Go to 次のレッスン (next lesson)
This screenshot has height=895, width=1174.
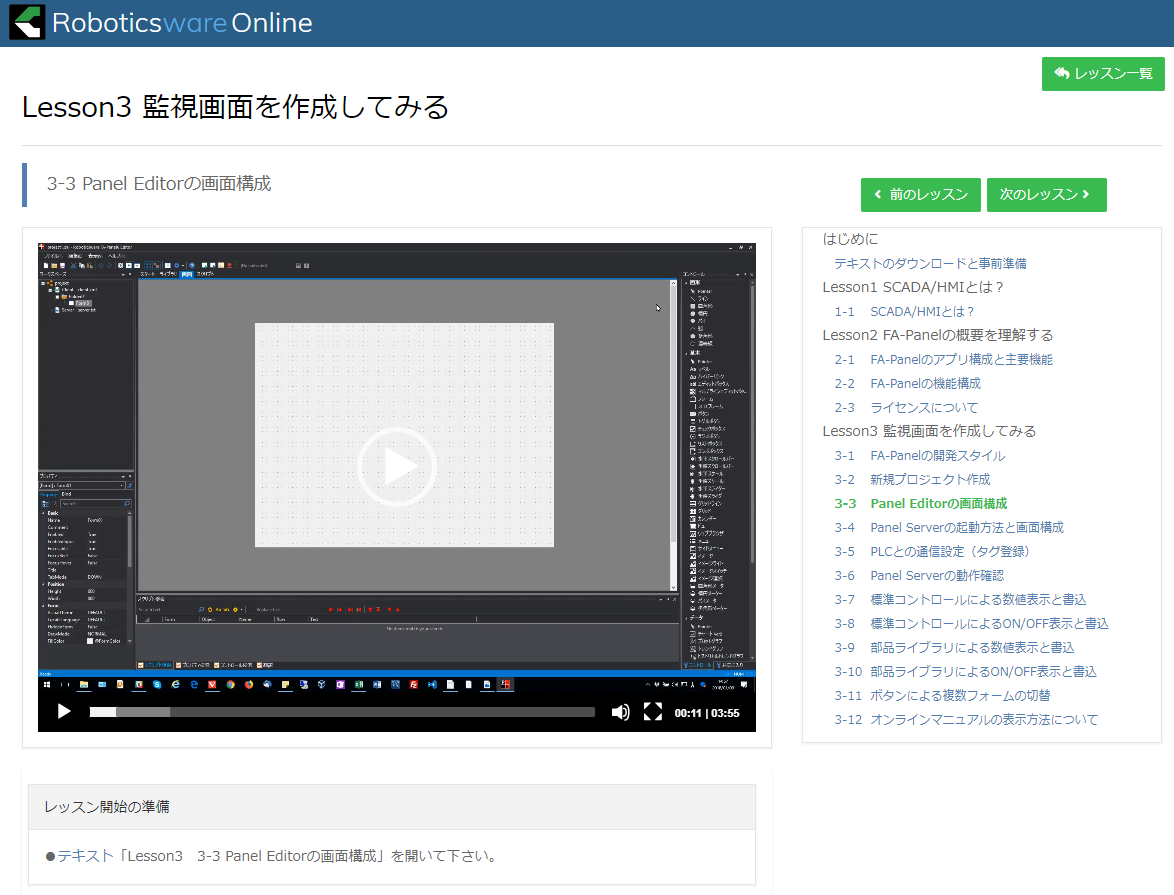1046,195
